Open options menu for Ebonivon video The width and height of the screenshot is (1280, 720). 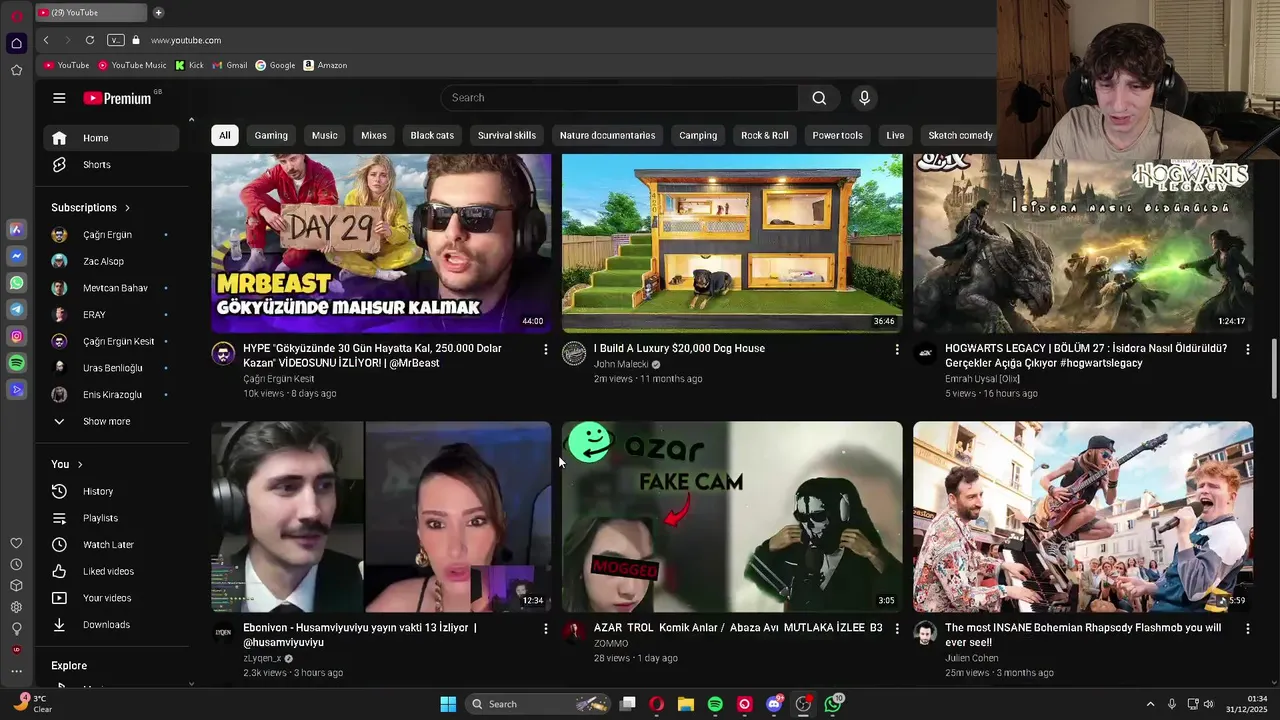(545, 628)
